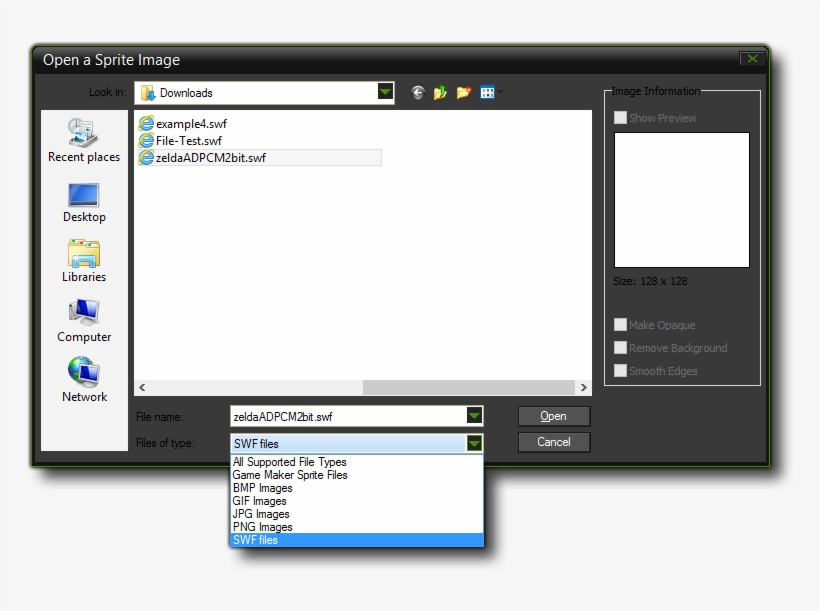Browse Computer from the sidebar
Screen dimensions: 820x611
click(x=83, y=320)
